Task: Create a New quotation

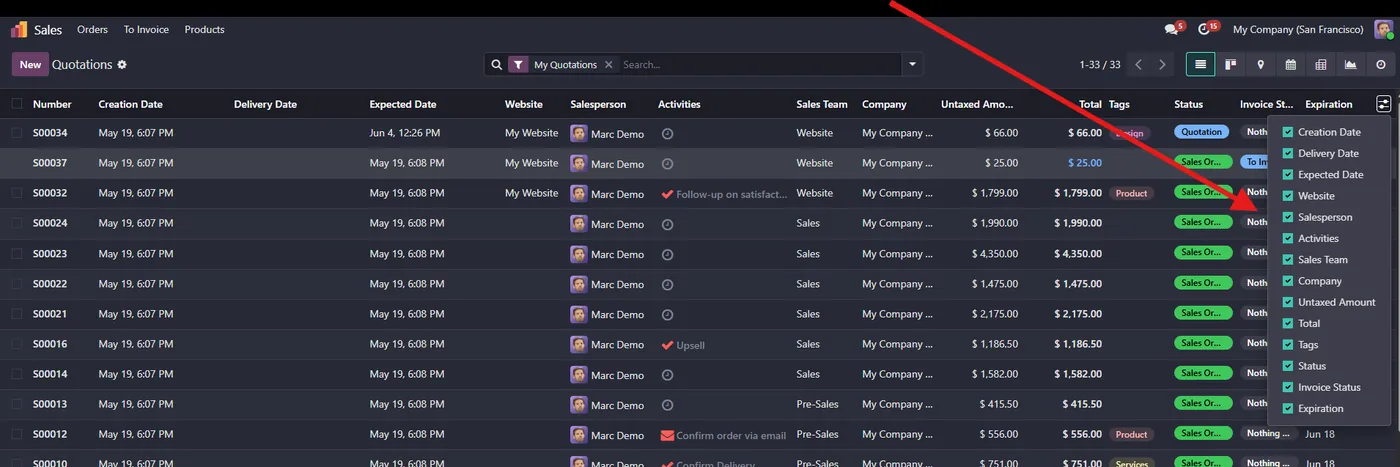Action: point(30,64)
